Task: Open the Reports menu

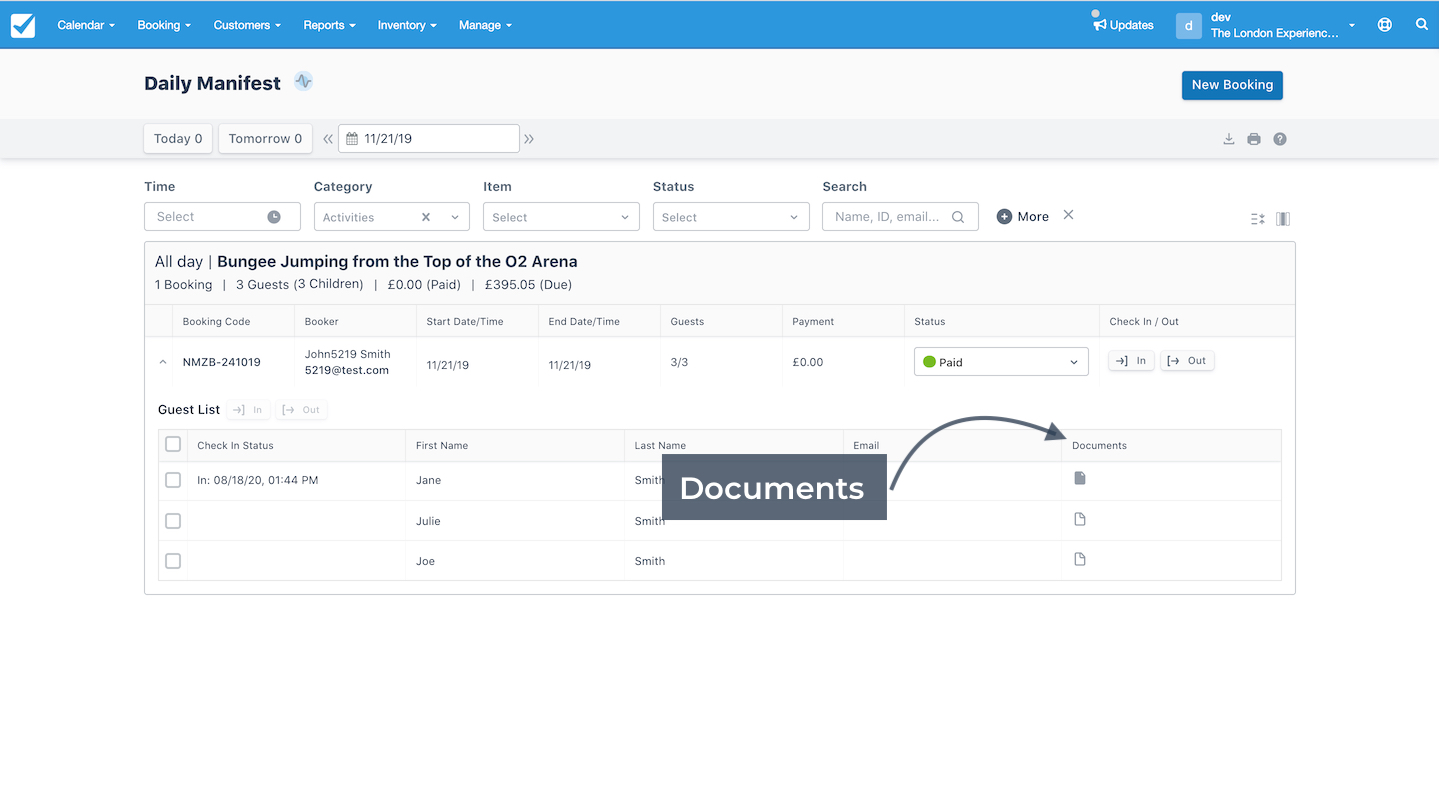Action: click(x=330, y=25)
